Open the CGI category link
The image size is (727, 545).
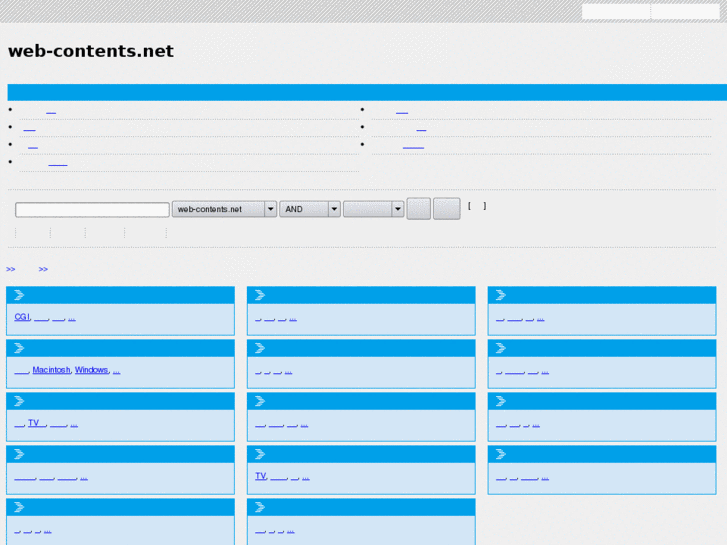[x=22, y=317]
